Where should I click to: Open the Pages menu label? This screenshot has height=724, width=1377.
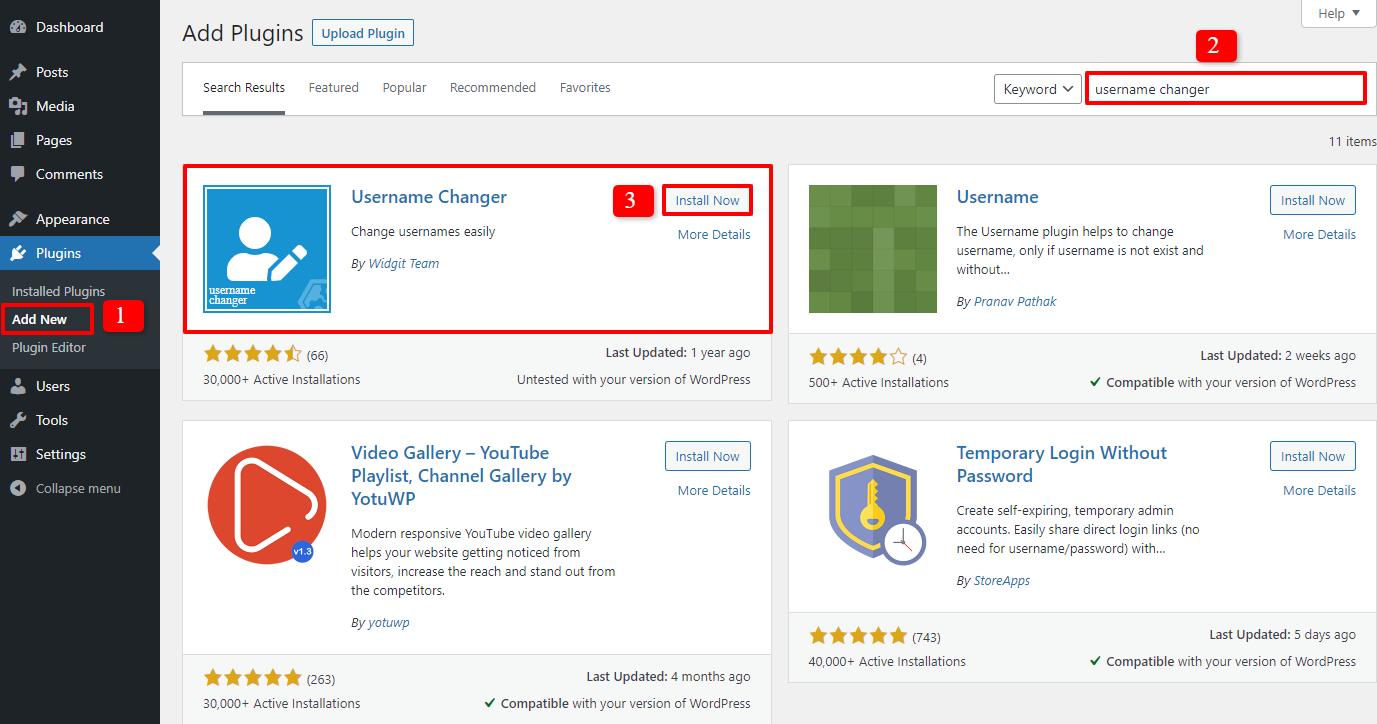pyautogui.click(x=54, y=140)
